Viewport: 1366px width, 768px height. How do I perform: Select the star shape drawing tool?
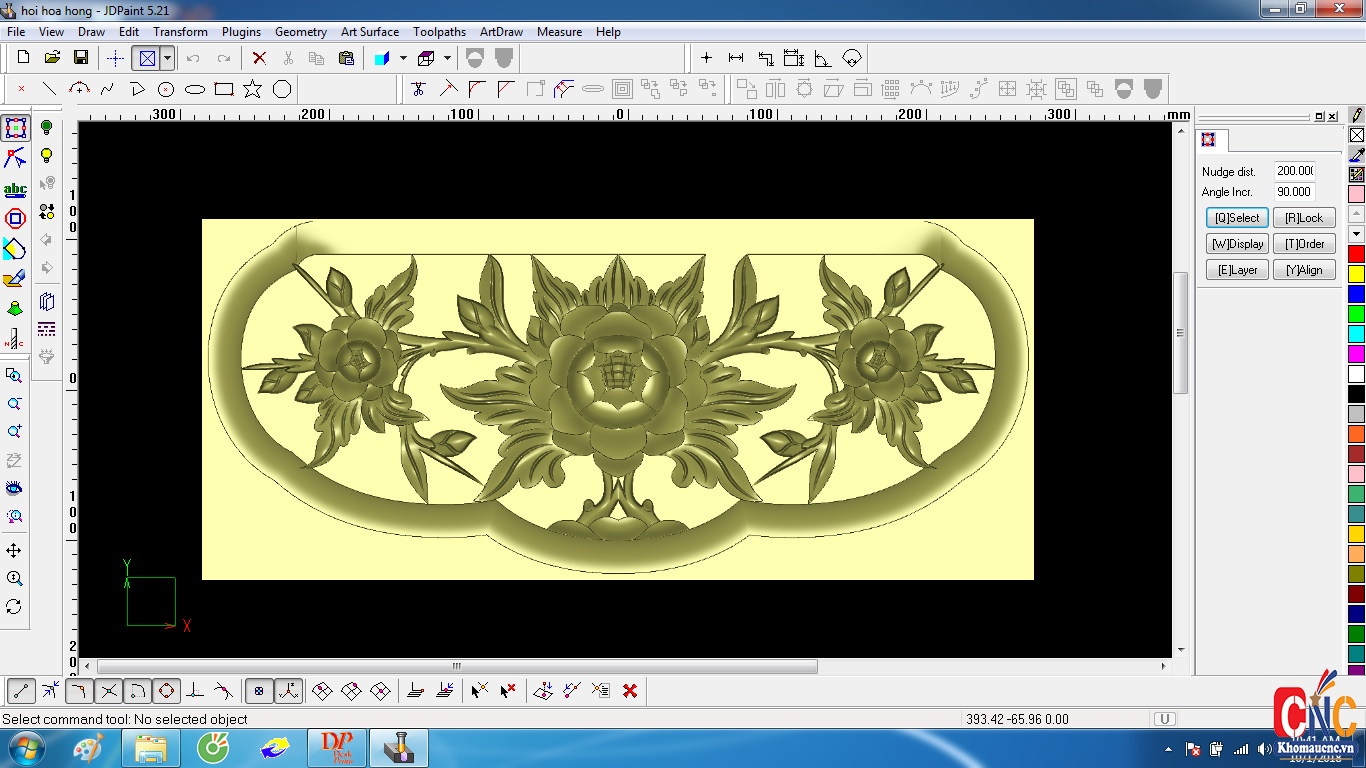[x=252, y=89]
